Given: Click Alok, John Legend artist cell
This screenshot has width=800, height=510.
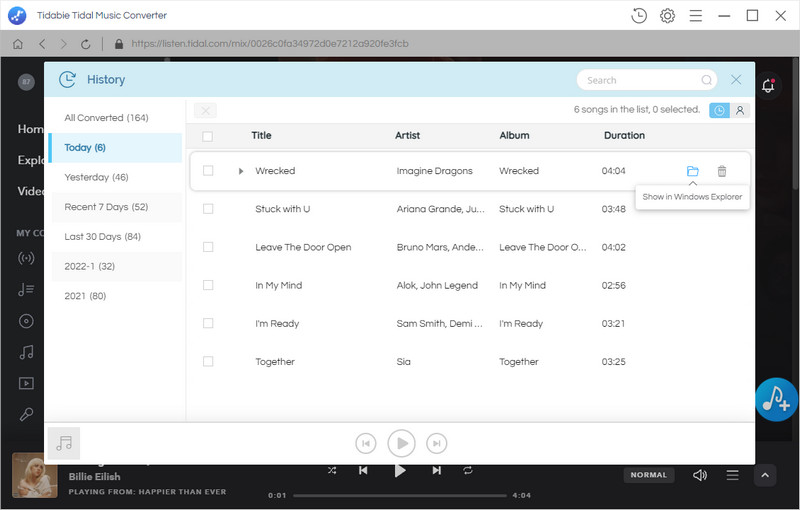Looking at the screenshot, I should 437,286.
